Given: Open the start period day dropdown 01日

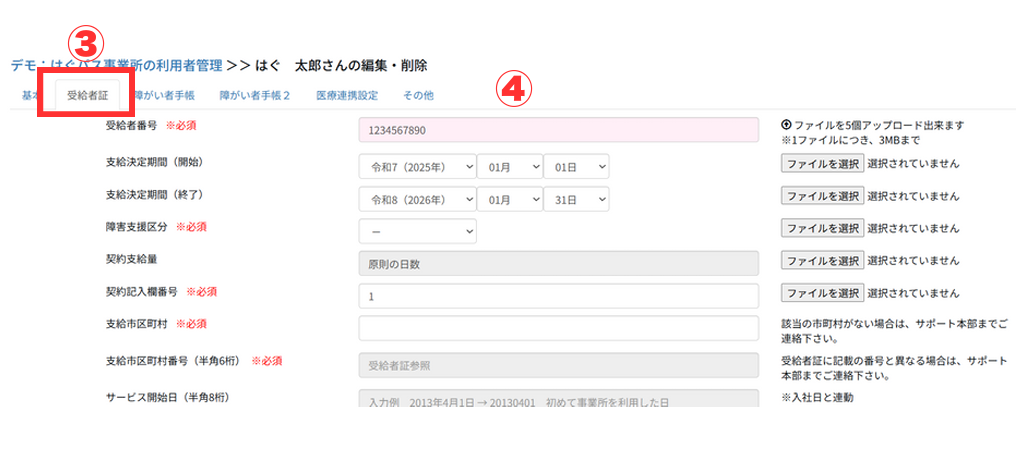Looking at the screenshot, I should click(575, 166).
